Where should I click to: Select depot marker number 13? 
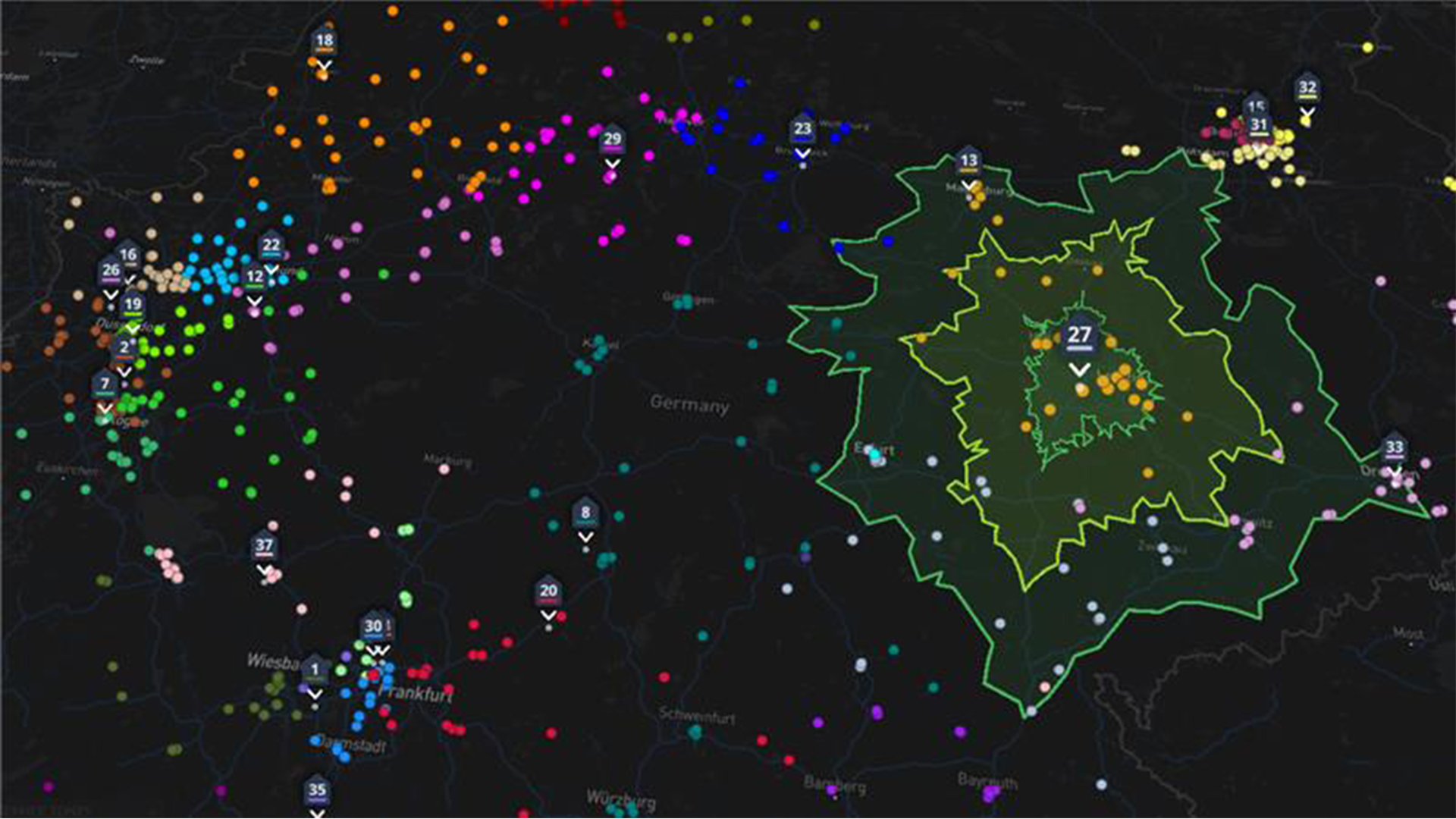pyautogui.click(x=968, y=161)
